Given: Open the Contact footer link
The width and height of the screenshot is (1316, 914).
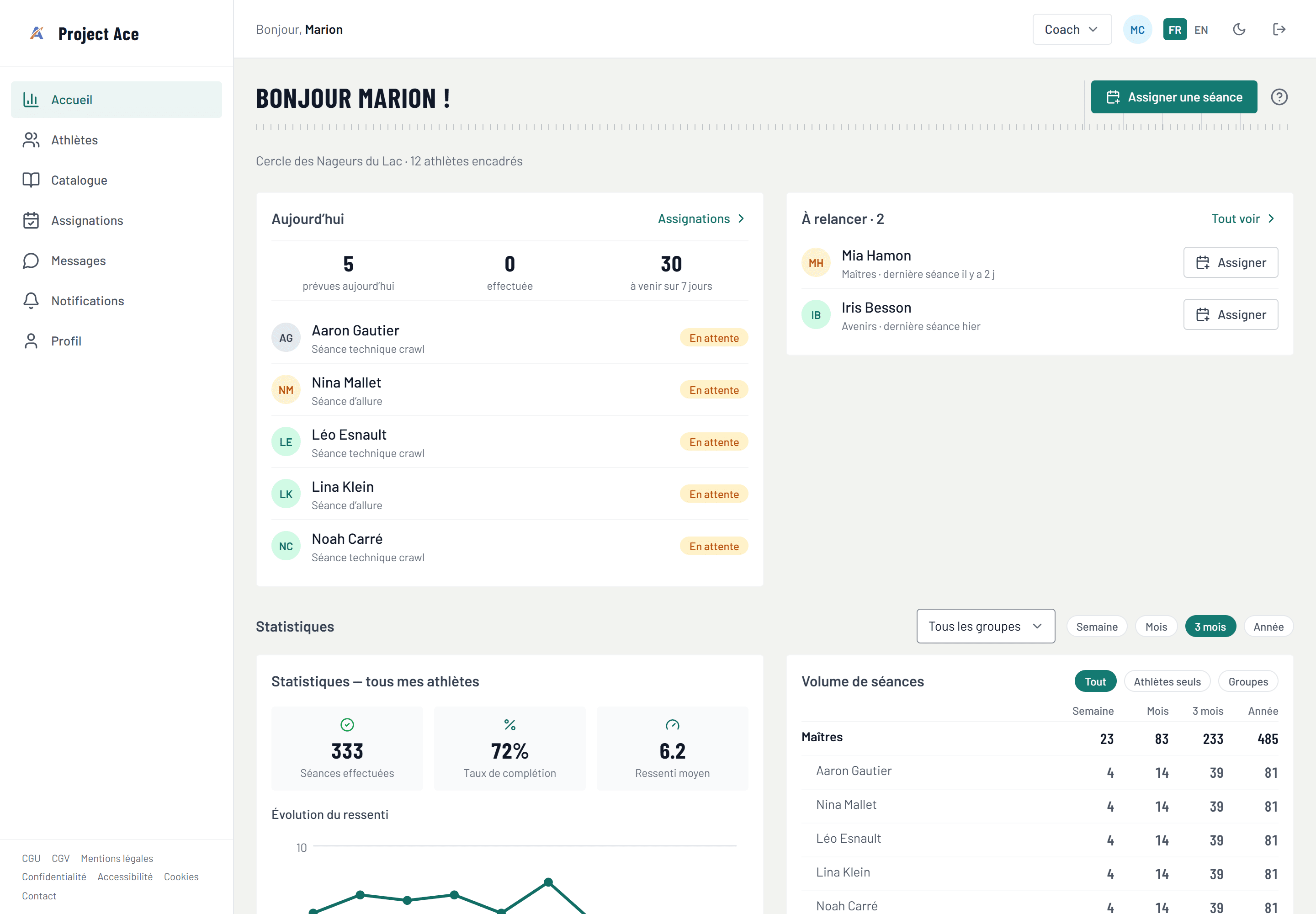Looking at the screenshot, I should [39, 896].
